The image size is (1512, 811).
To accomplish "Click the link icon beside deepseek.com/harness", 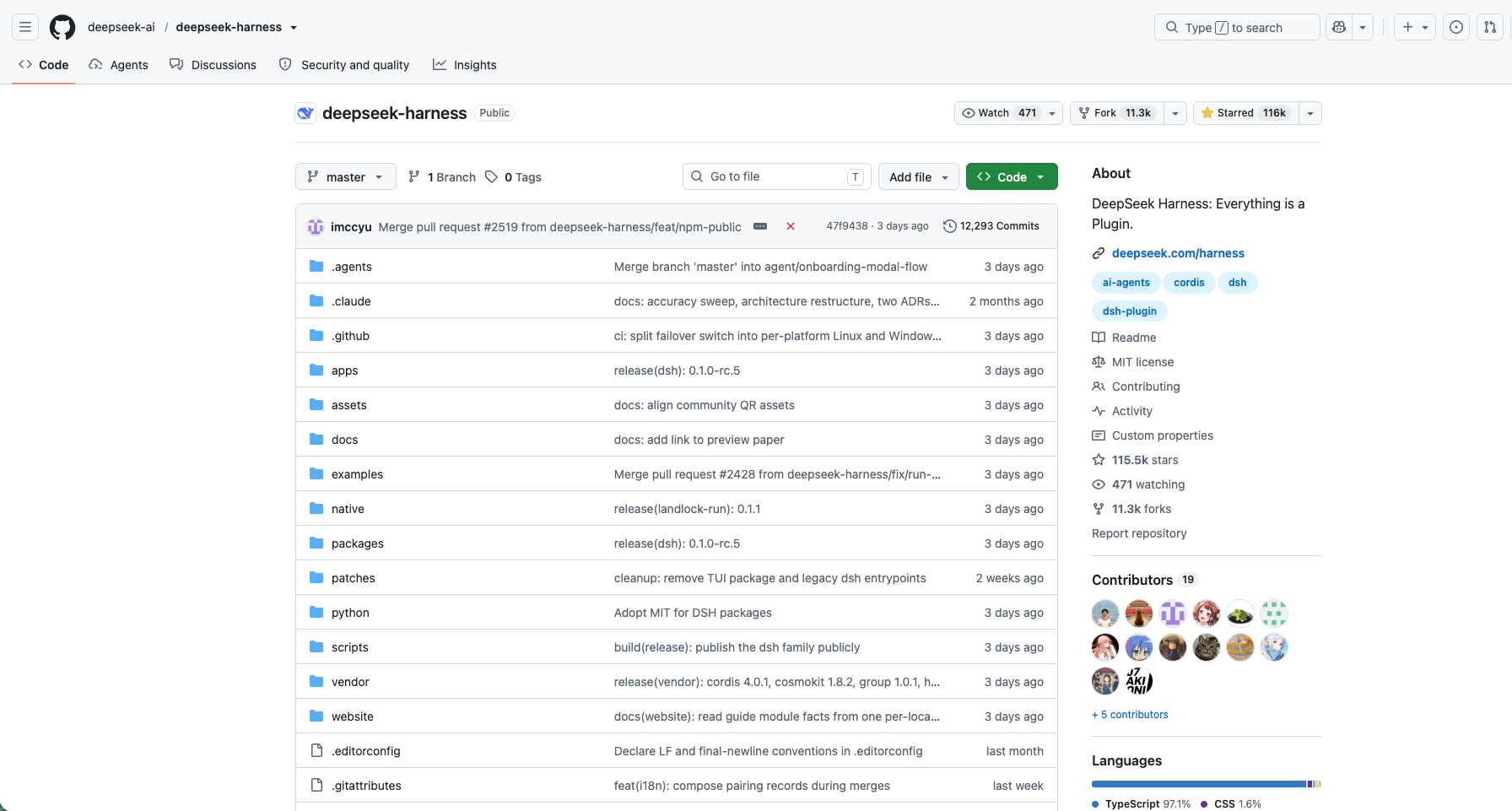I will coord(1099,253).
